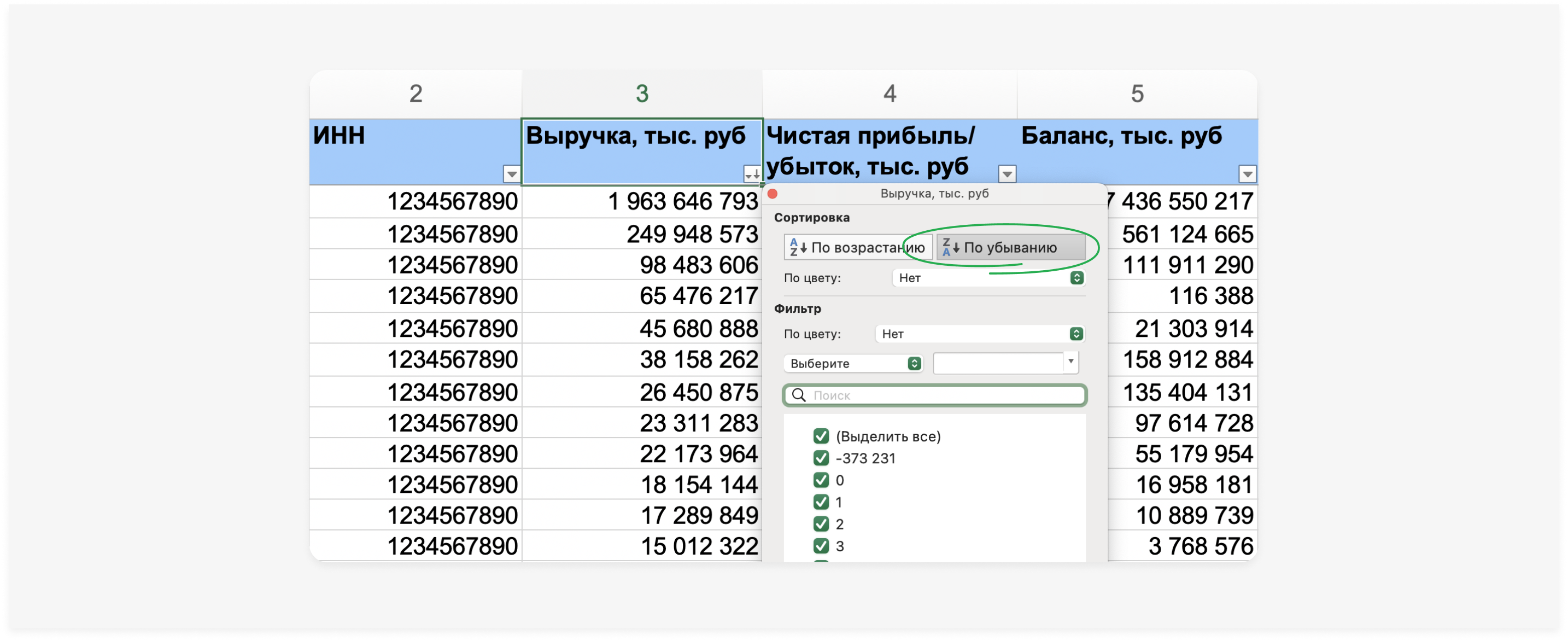
Task: Open filter arrow in Баланс header
Action: (x=1247, y=174)
